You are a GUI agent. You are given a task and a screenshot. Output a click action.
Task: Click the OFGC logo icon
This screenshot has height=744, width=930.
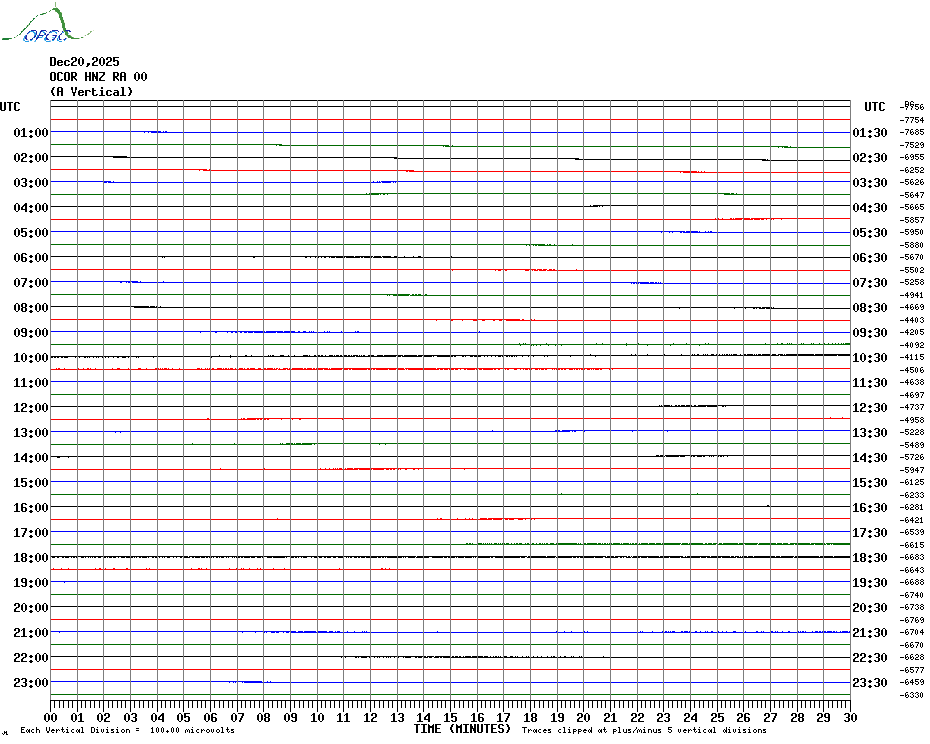pyautogui.click(x=46, y=24)
